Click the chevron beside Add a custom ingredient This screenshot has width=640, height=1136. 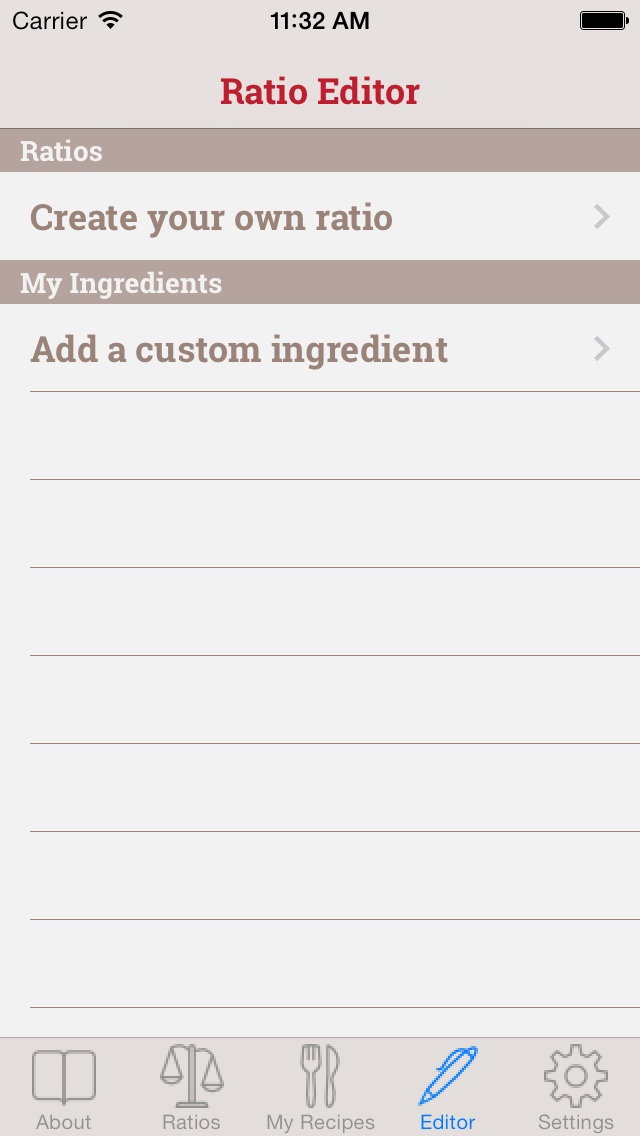point(602,349)
